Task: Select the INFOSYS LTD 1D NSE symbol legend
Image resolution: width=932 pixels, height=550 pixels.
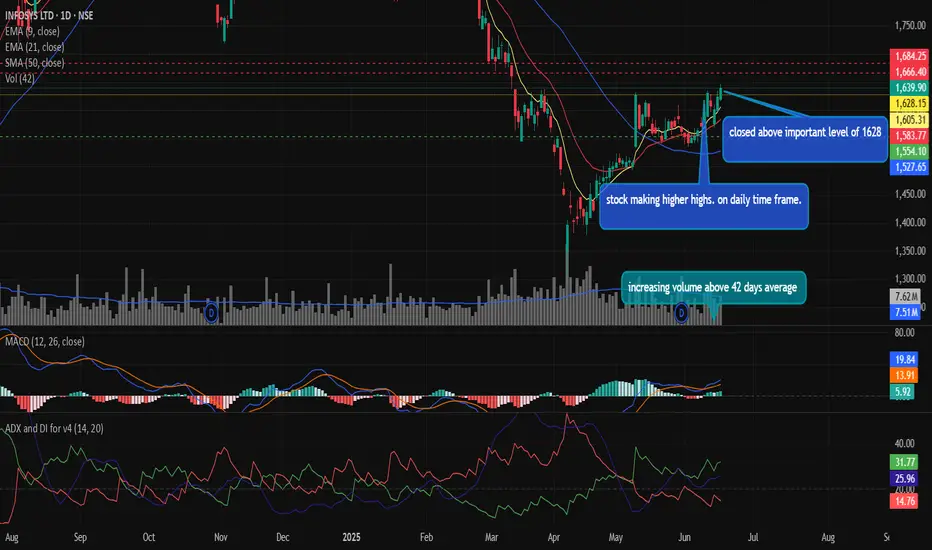Action: click(x=49, y=15)
